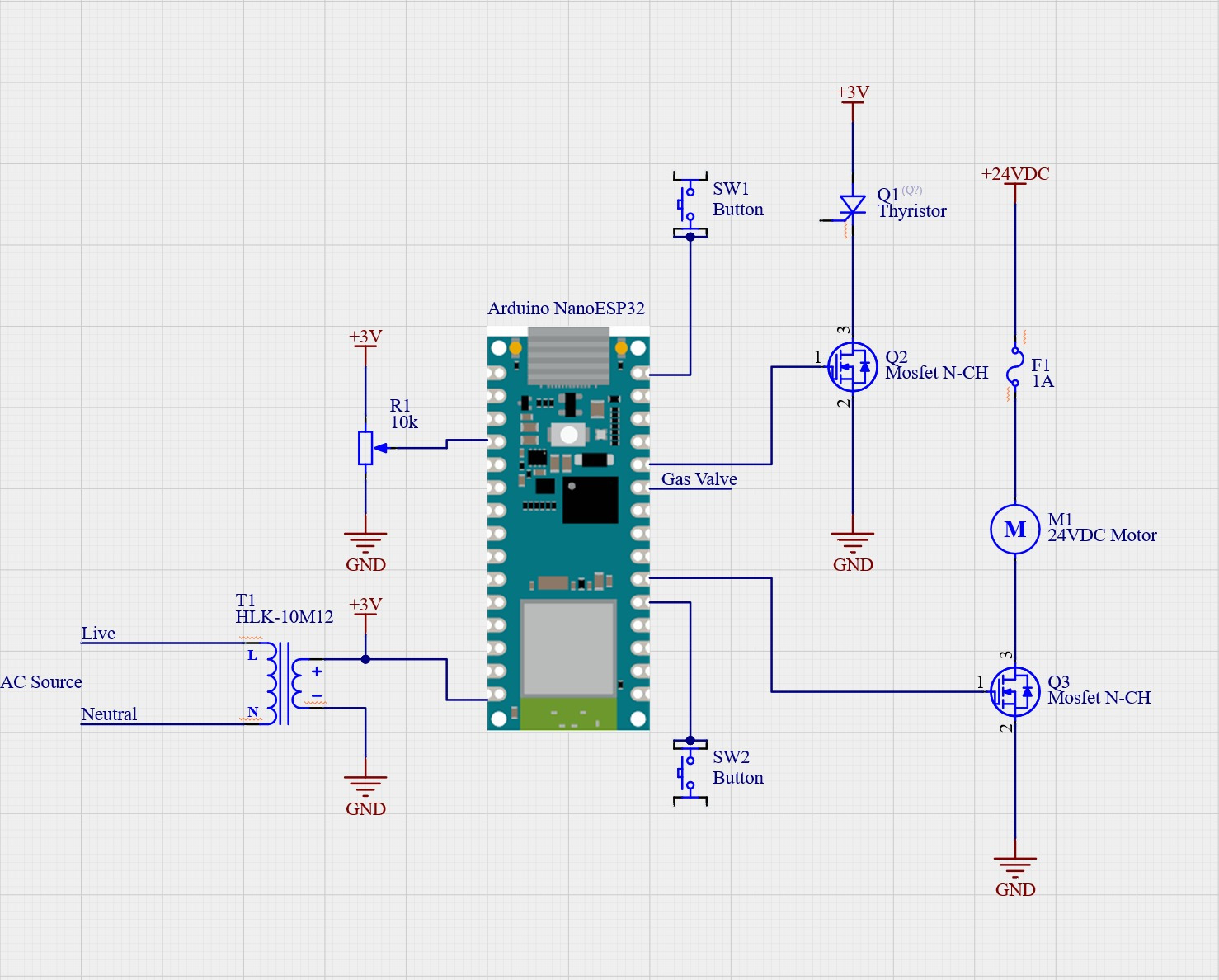Click the Q2 N-channel MOSFET symbol
This screenshot has width=1219, height=980.
pyautogui.click(x=852, y=366)
